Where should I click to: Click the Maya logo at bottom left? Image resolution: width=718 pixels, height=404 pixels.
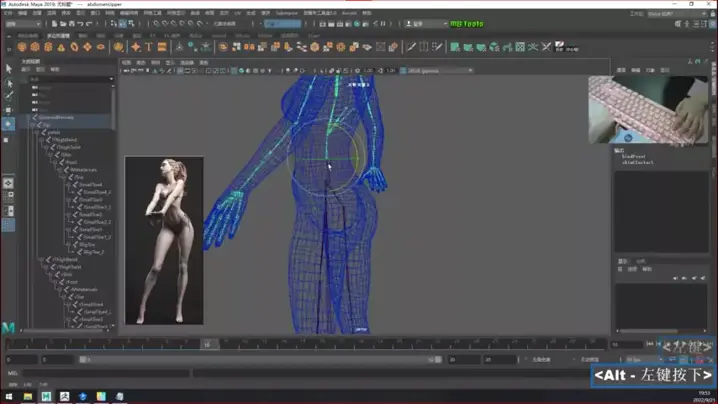click(x=8, y=328)
